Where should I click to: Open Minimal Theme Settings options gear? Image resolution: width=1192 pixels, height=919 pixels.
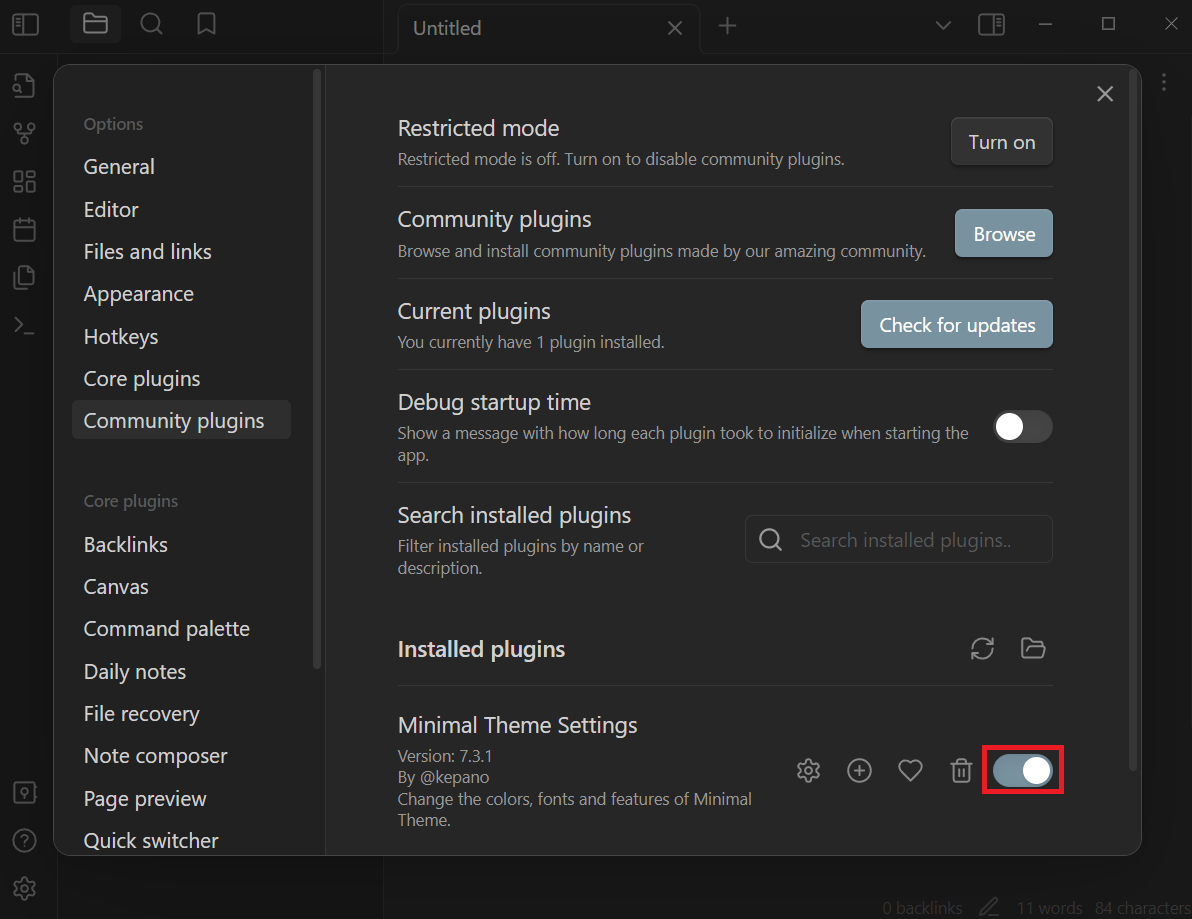coord(808,771)
